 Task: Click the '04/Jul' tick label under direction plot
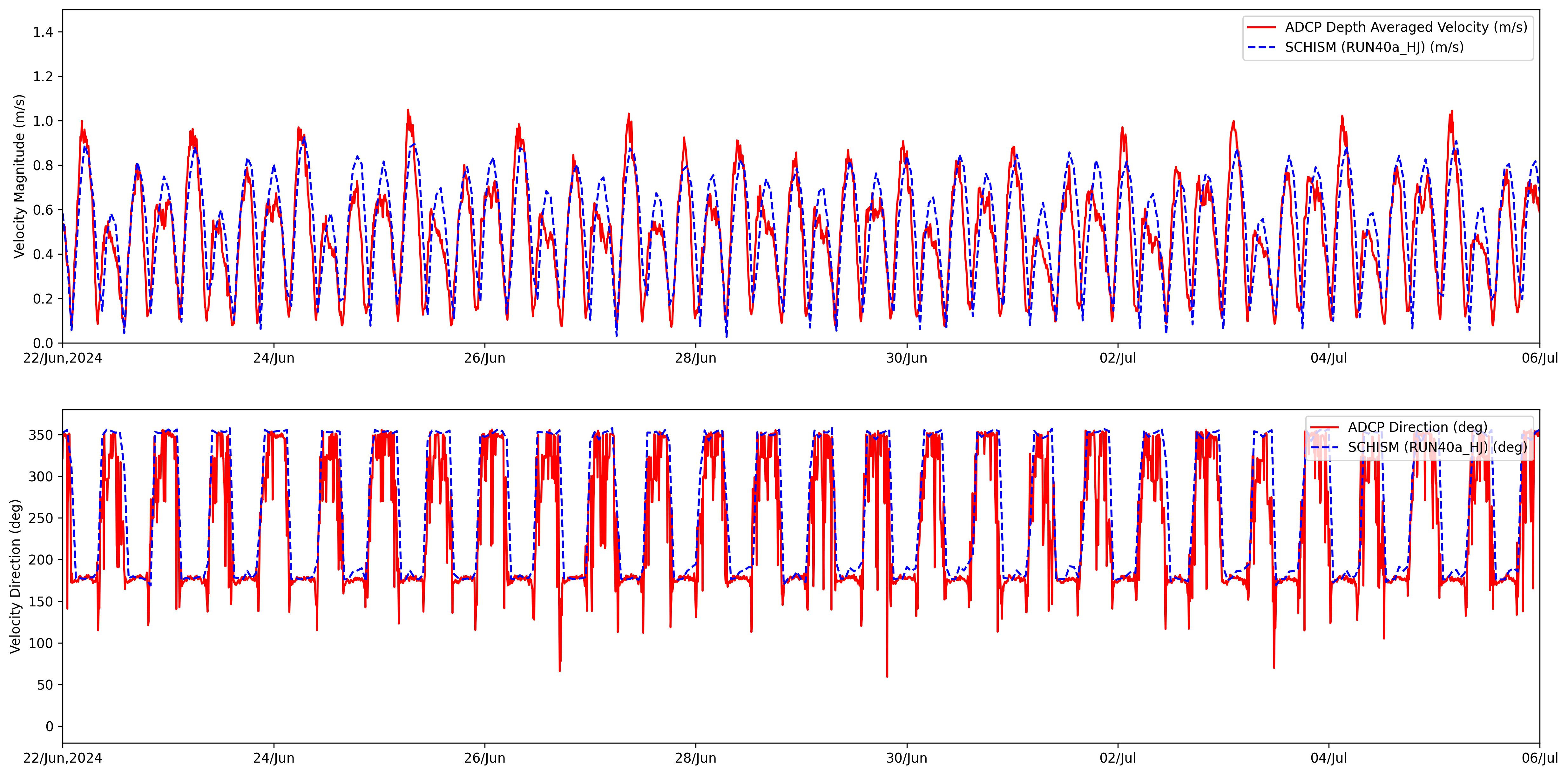1328,758
